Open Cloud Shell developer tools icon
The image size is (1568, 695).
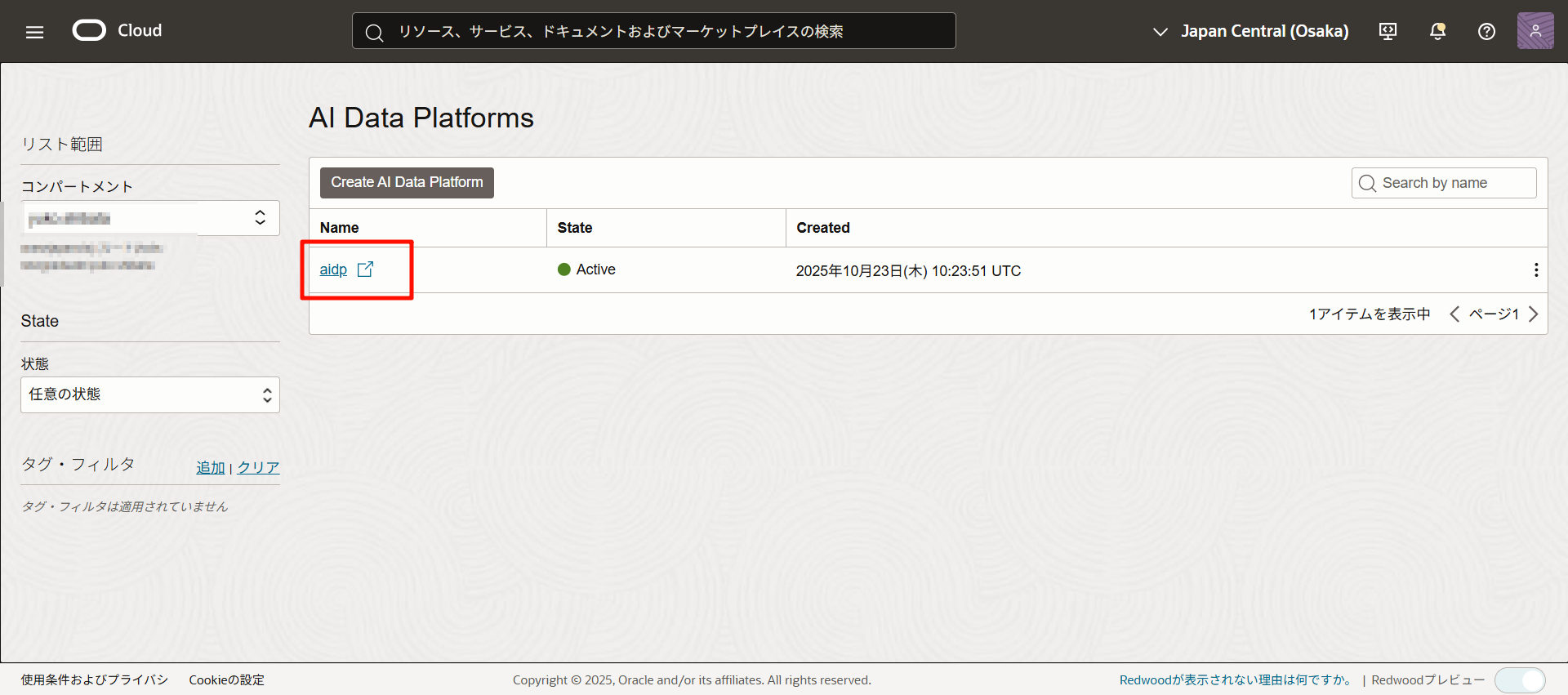point(1388,31)
